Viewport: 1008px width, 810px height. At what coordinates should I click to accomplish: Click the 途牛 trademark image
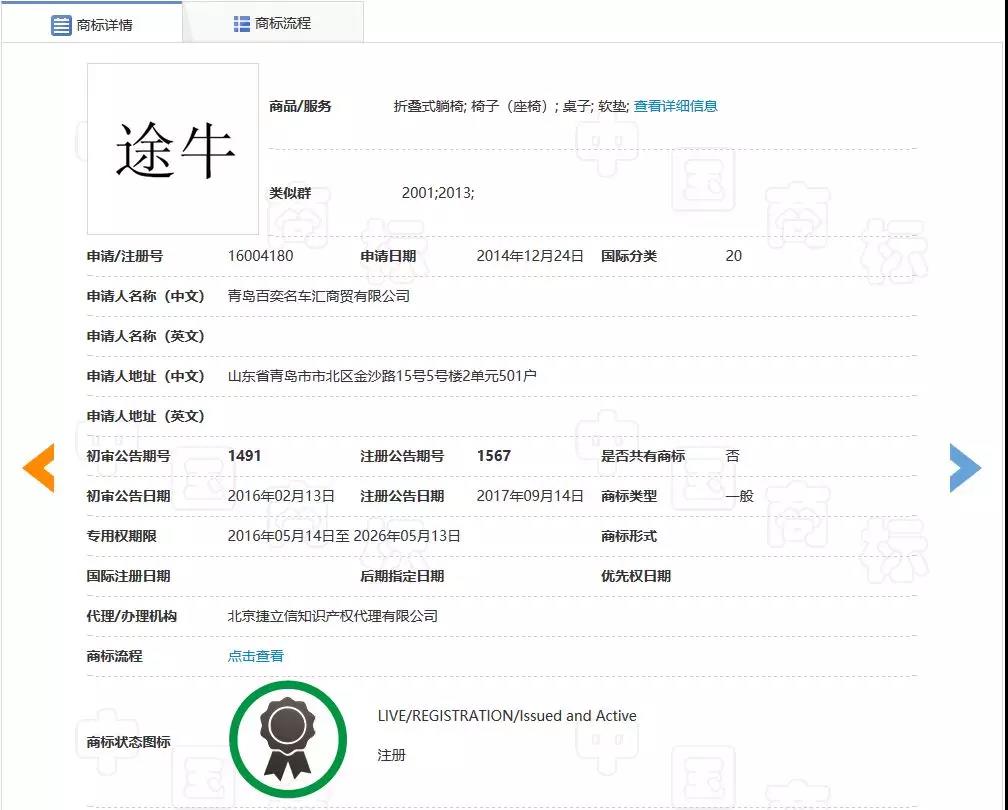(x=173, y=149)
